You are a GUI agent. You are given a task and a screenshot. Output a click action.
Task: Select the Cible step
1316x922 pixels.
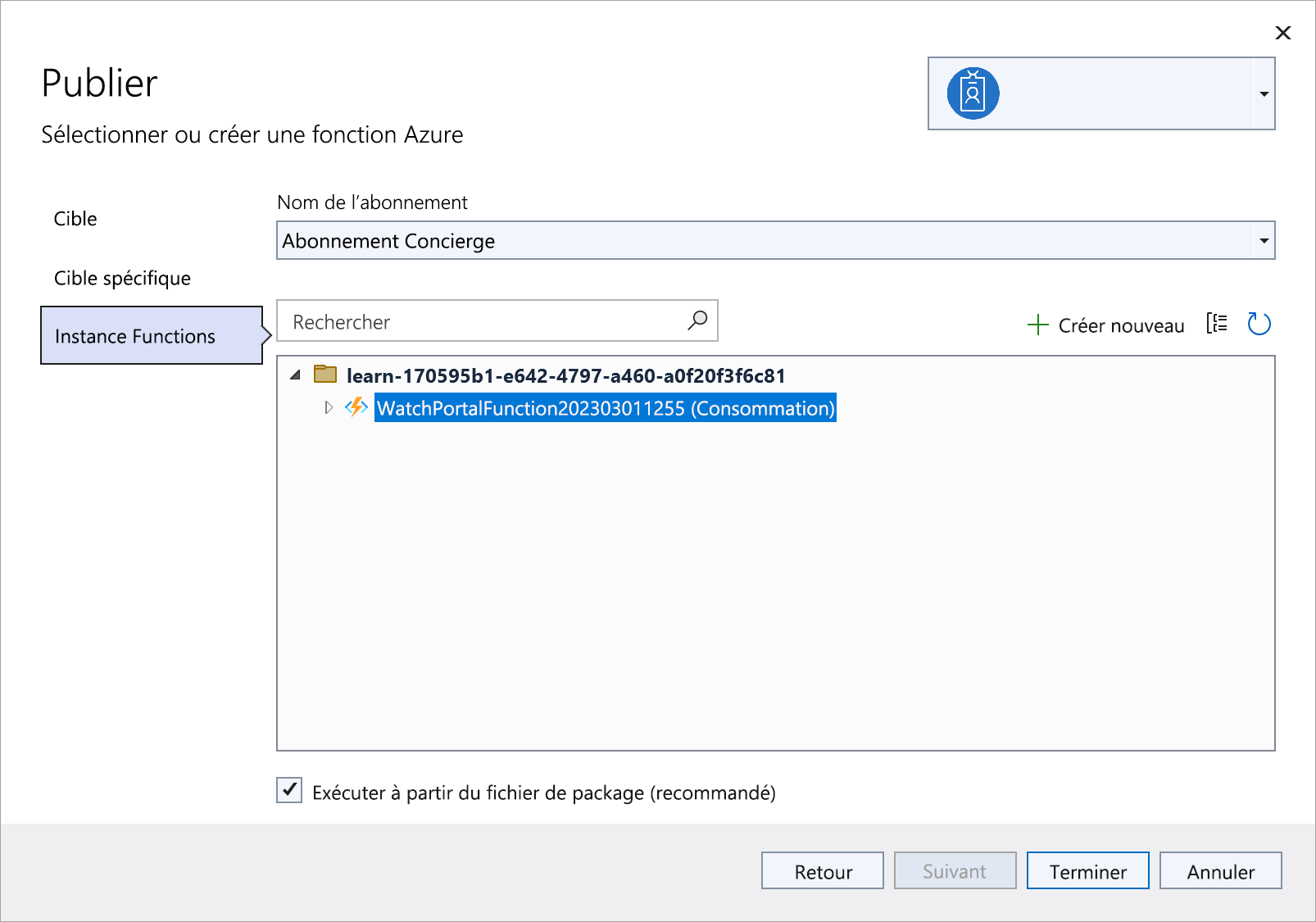tap(75, 219)
